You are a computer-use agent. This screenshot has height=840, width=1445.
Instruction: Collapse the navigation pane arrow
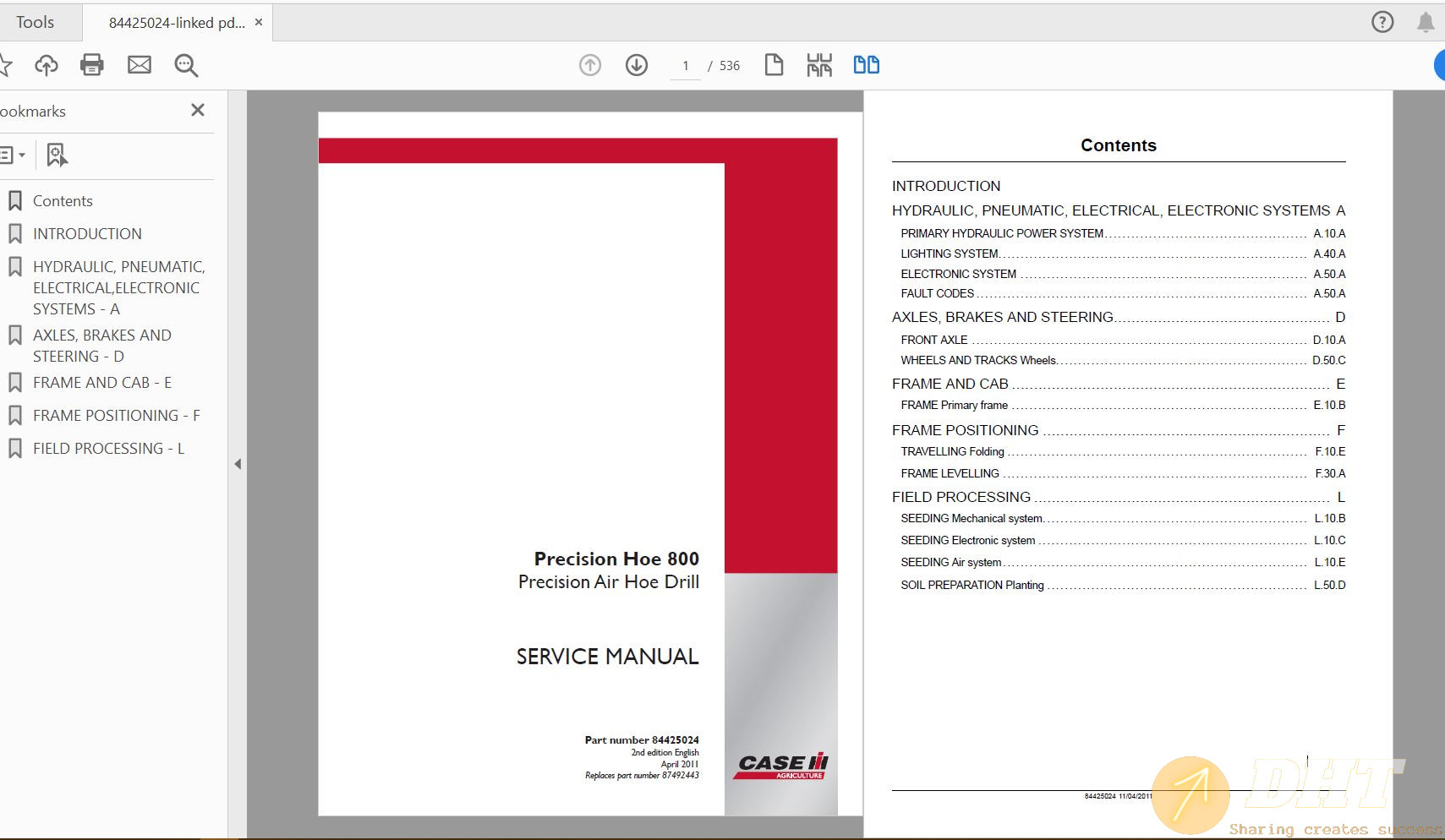(x=238, y=464)
